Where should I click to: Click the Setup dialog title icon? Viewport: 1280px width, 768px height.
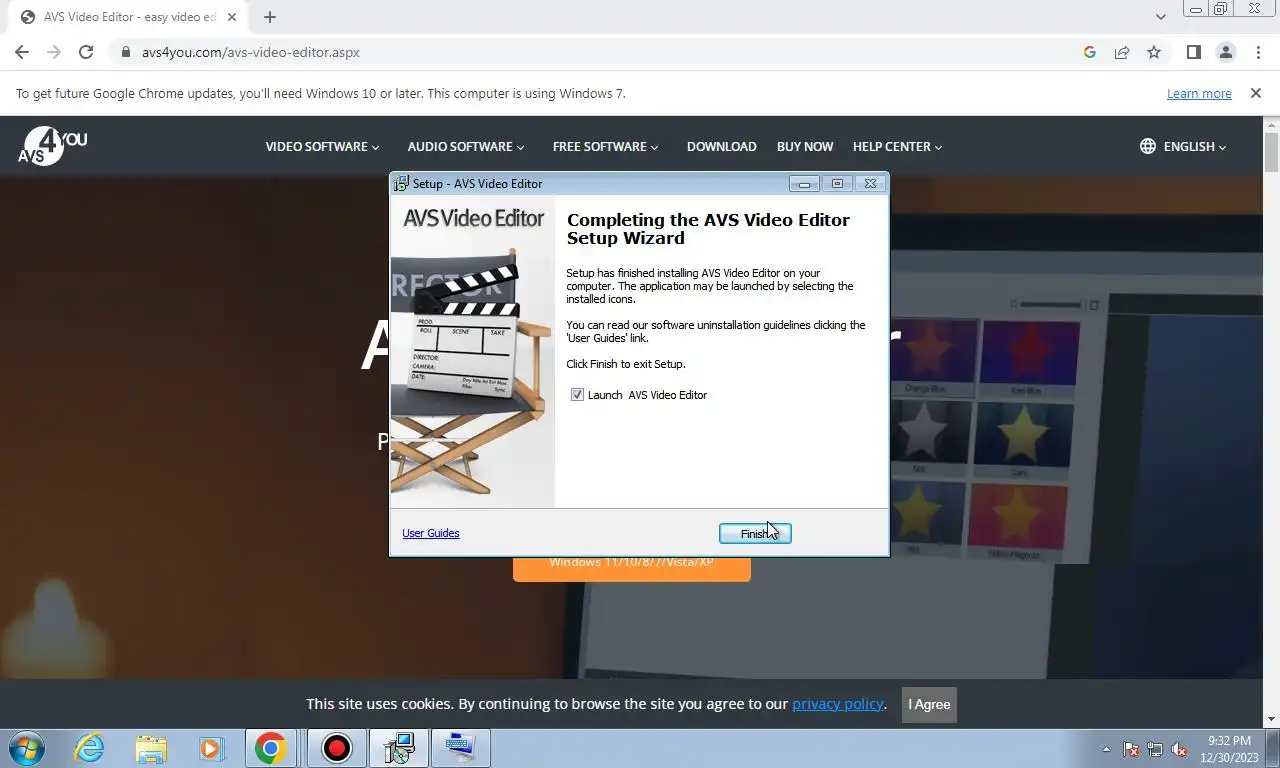402,184
